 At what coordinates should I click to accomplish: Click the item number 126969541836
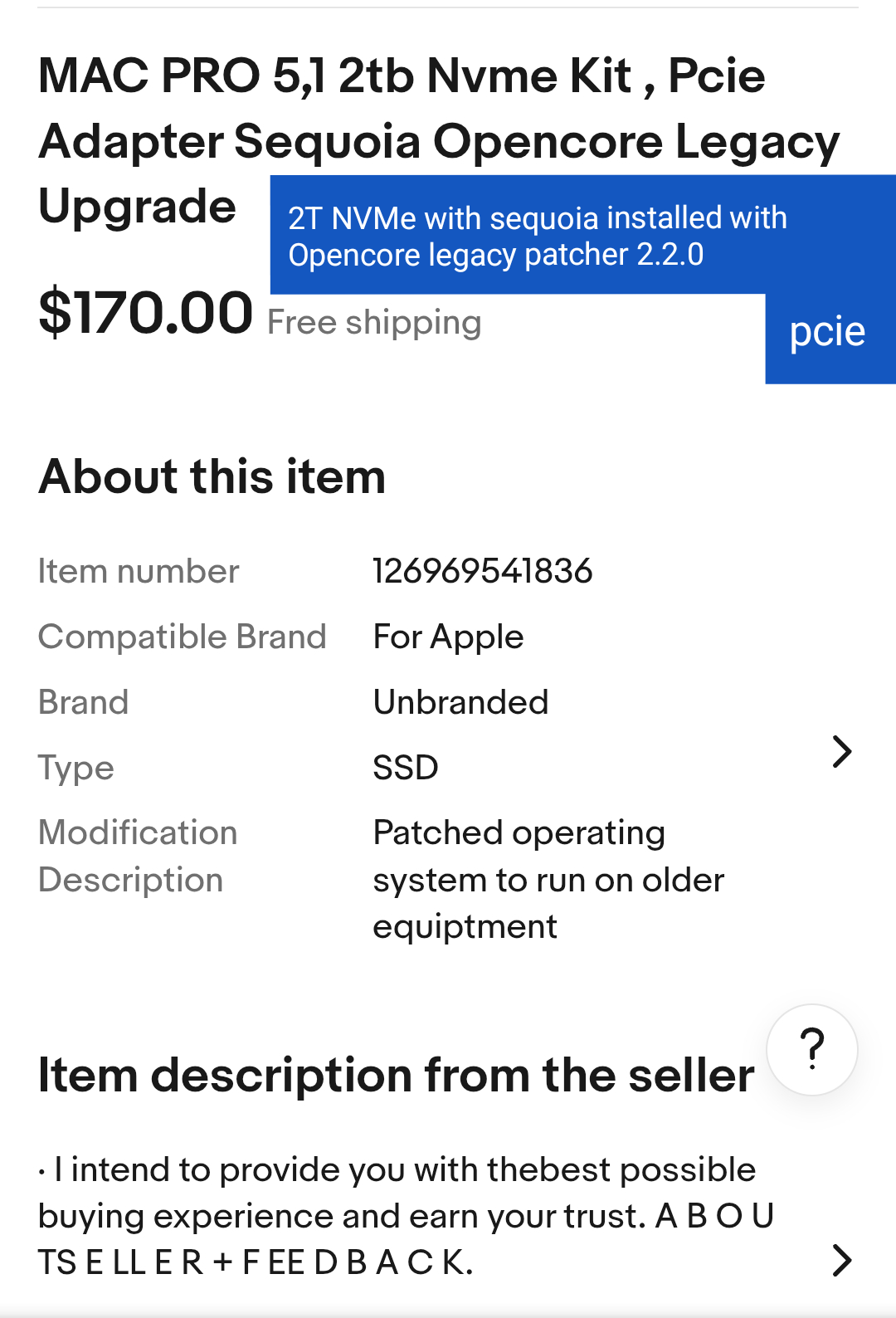click(483, 570)
